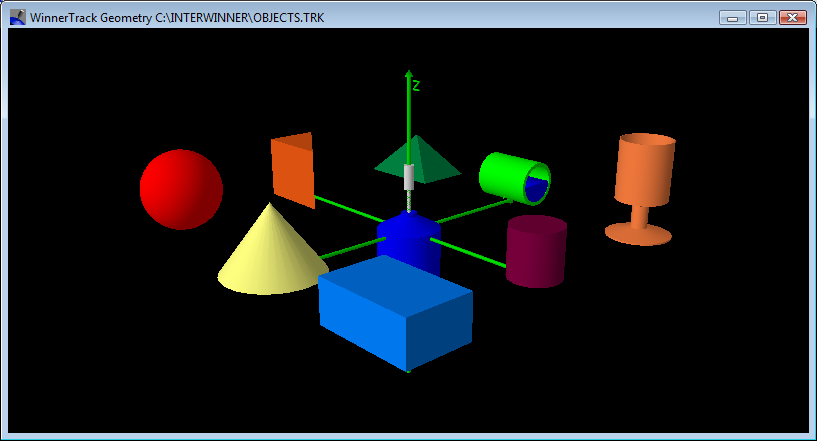Pick the maroon cylinder
The image size is (817, 441).
coord(536,252)
